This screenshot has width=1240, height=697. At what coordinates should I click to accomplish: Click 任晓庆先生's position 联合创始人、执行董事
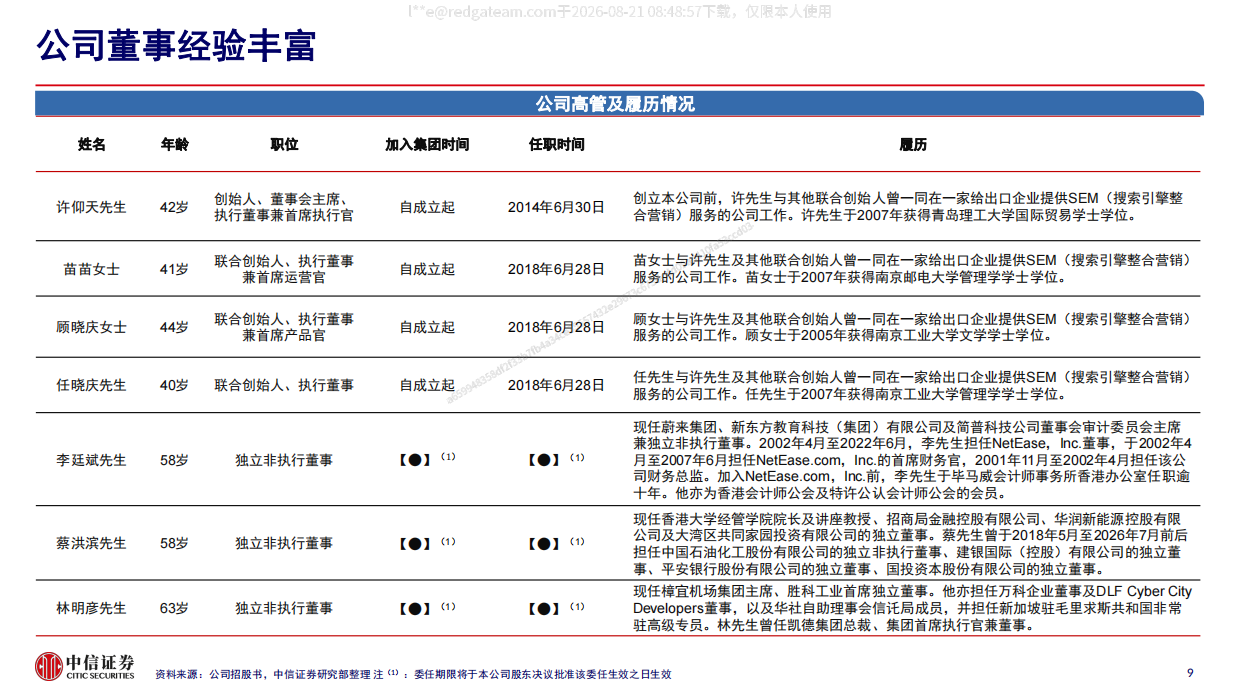pos(284,385)
